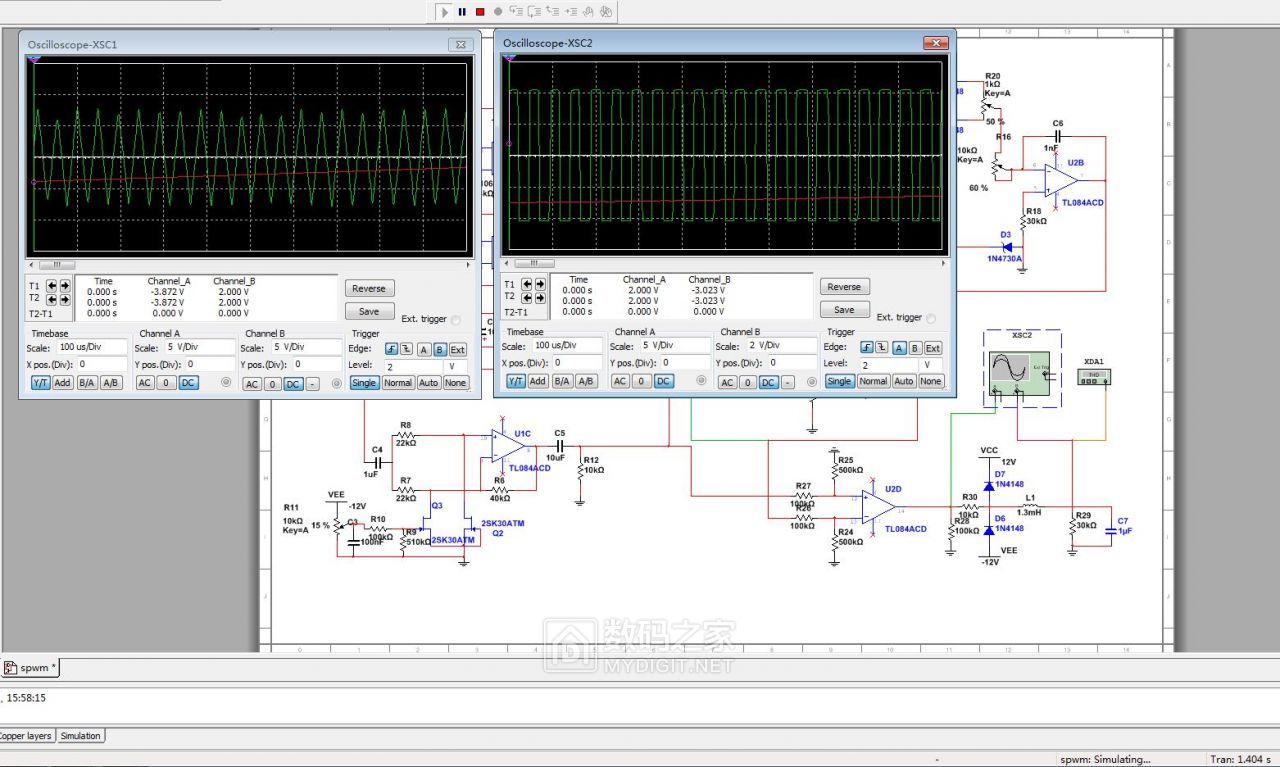
Task: Set XSC1 trigger mode to Auto
Action: click(x=428, y=383)
